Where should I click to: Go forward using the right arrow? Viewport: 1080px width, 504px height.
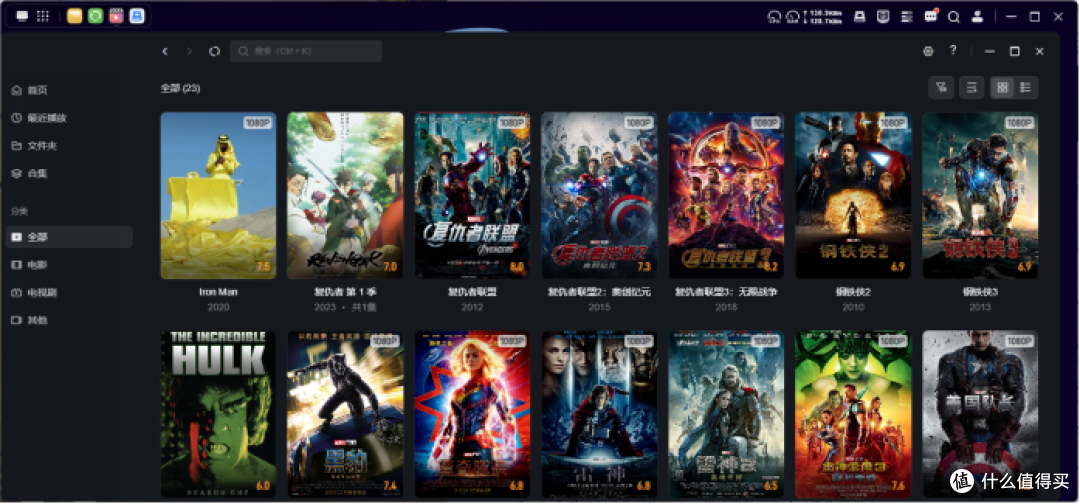tap(189, 51)
